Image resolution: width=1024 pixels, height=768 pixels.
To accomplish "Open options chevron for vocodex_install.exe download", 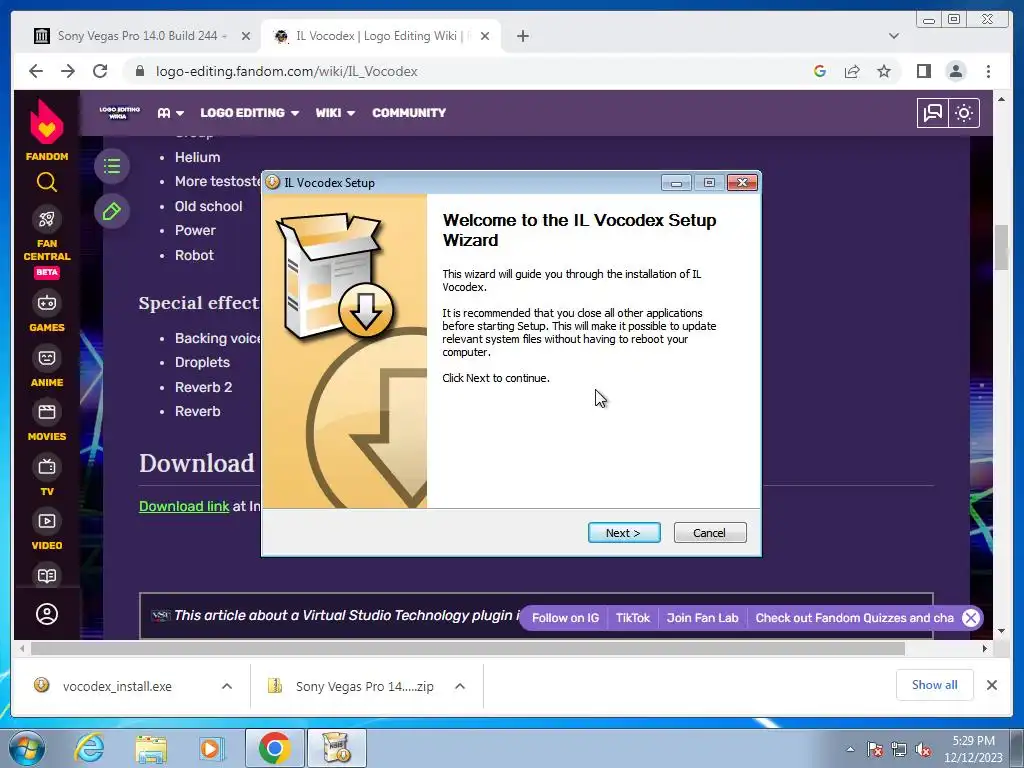I will [x=227, y=686].
